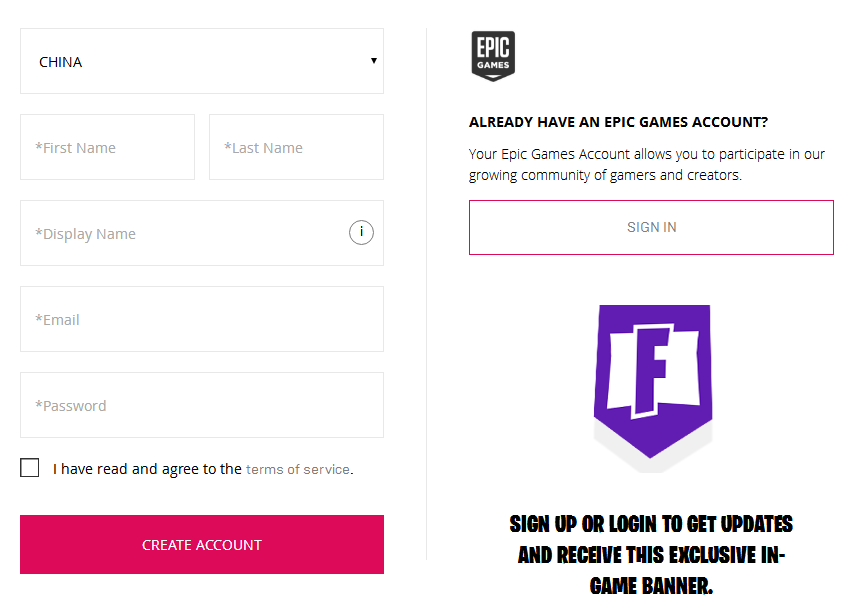
Task: Tick the terms of service checkbox
Action: coord(30,468)
